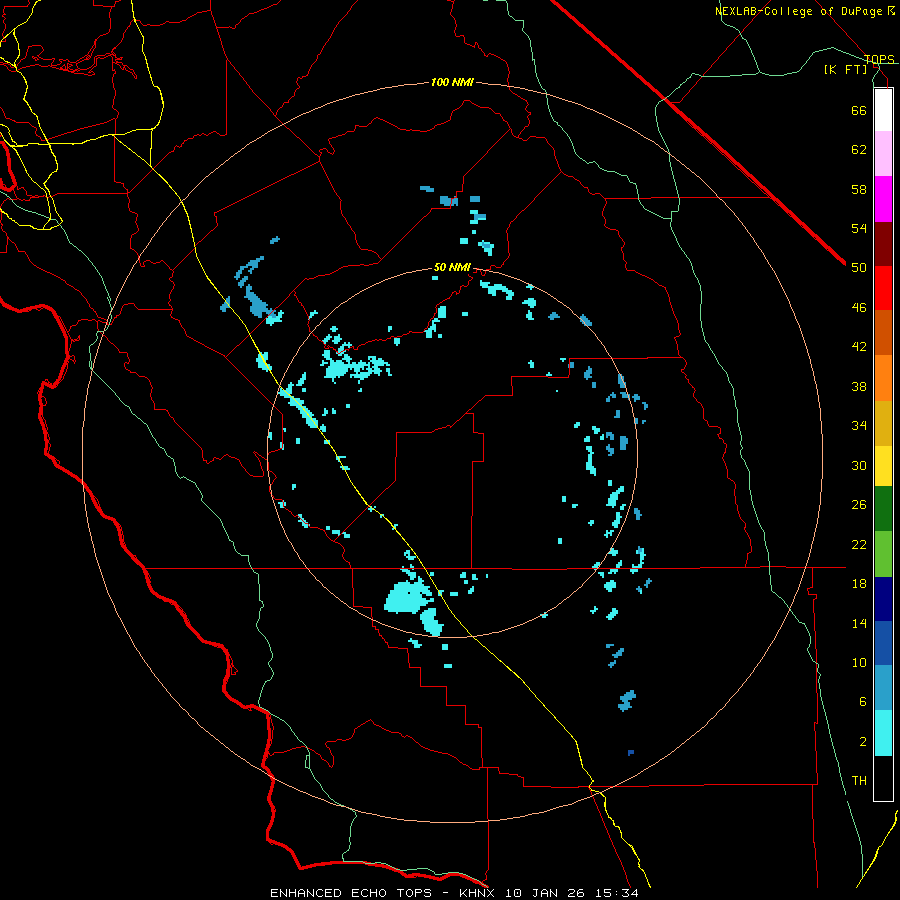The height and width of the screenshot is (900, 900).
Task: Click the legend value '2'
Action: (x=863, y=742)
